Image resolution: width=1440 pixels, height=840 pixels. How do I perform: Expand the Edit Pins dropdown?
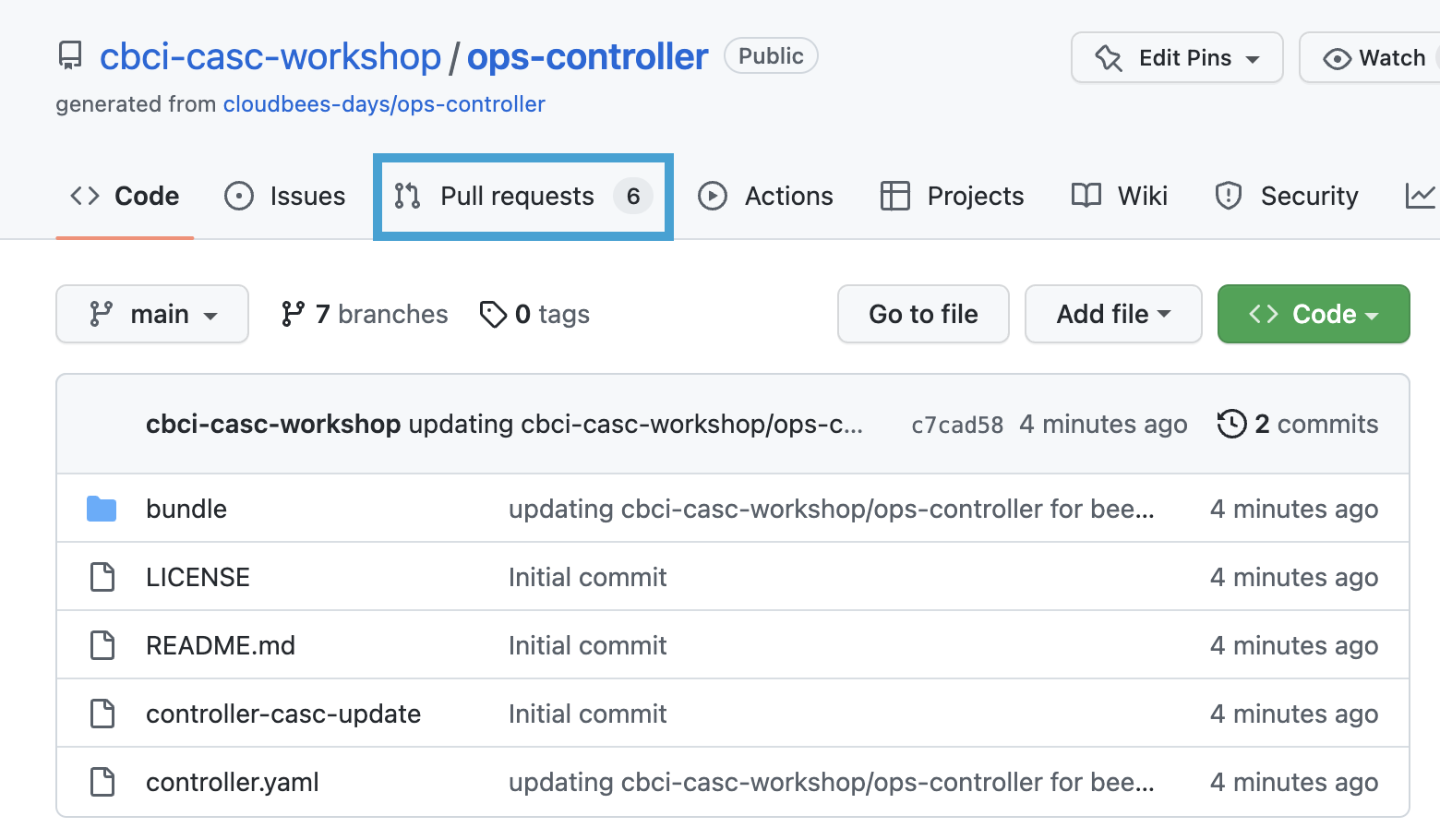point(1176,57)
